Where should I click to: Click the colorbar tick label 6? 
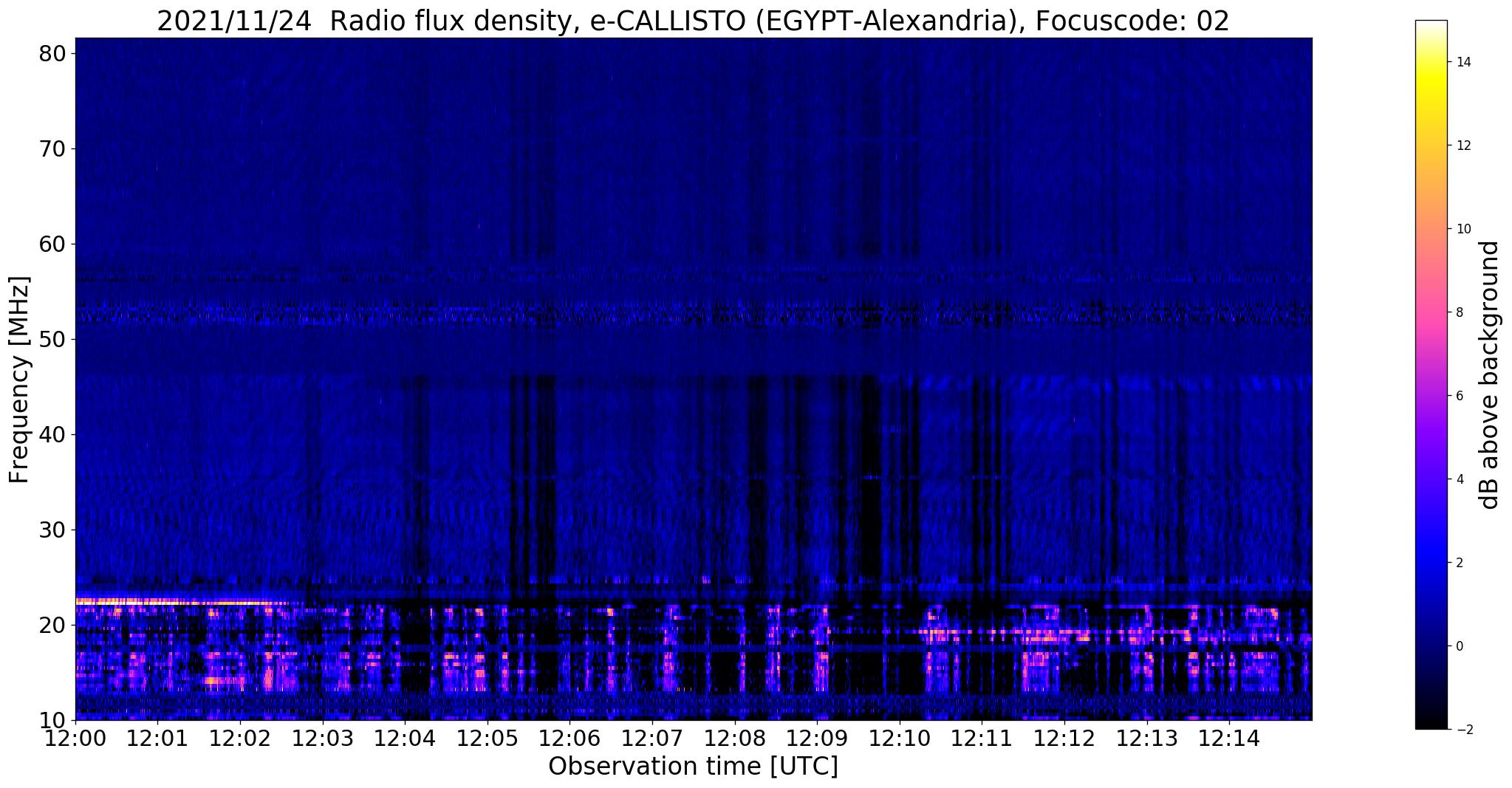coord(1460,396)
